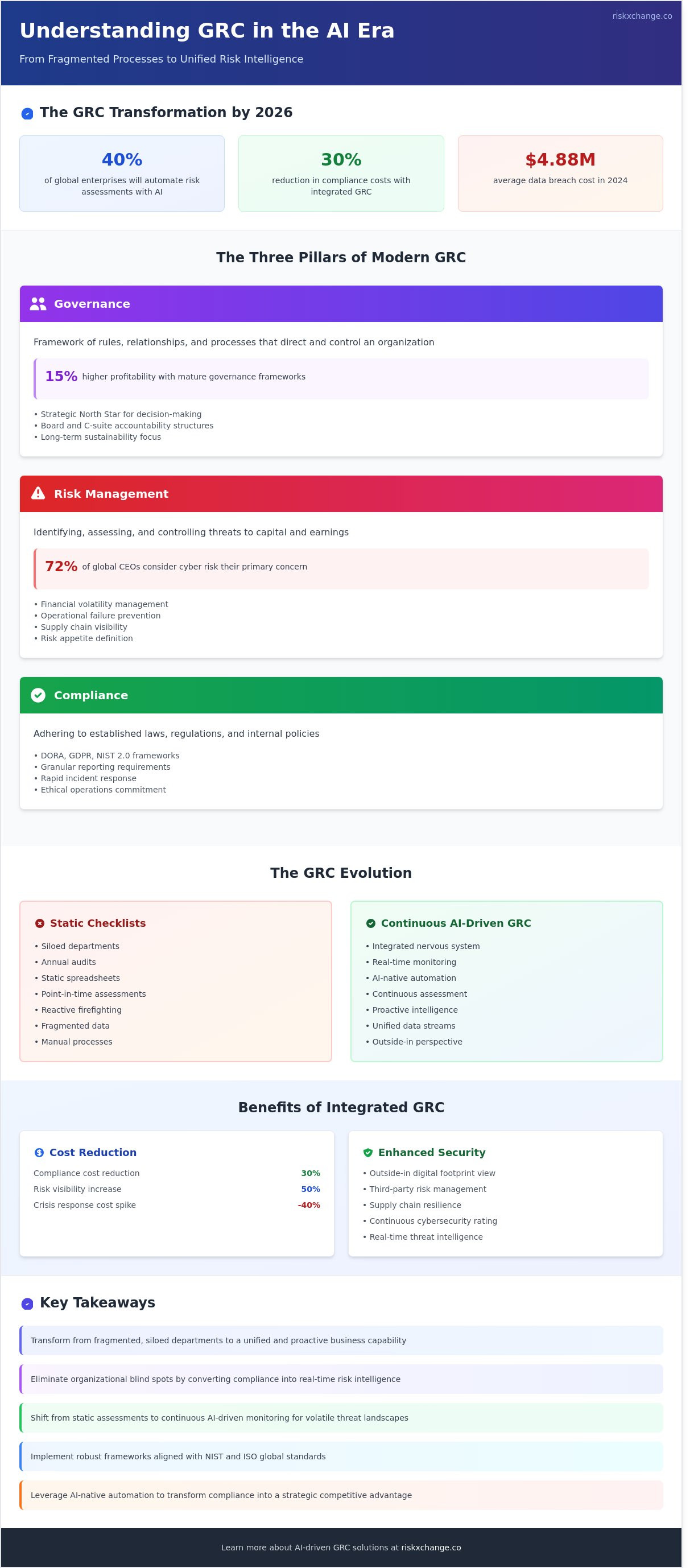Click the riskxchange.co text in the top header
Screen dimensions: 694x1568
pyautogui.click(x=643, y=16)
